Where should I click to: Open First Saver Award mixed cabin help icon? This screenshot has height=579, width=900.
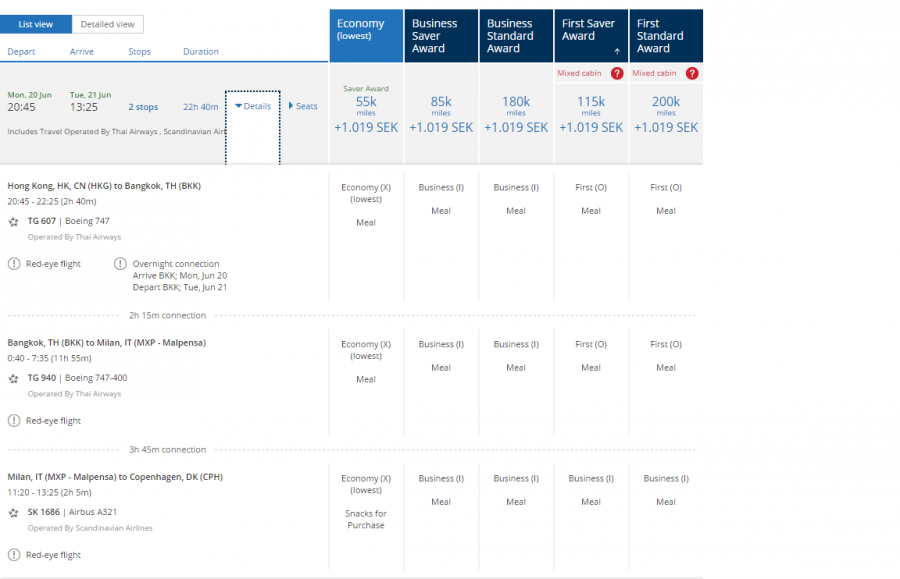[617, 74]
